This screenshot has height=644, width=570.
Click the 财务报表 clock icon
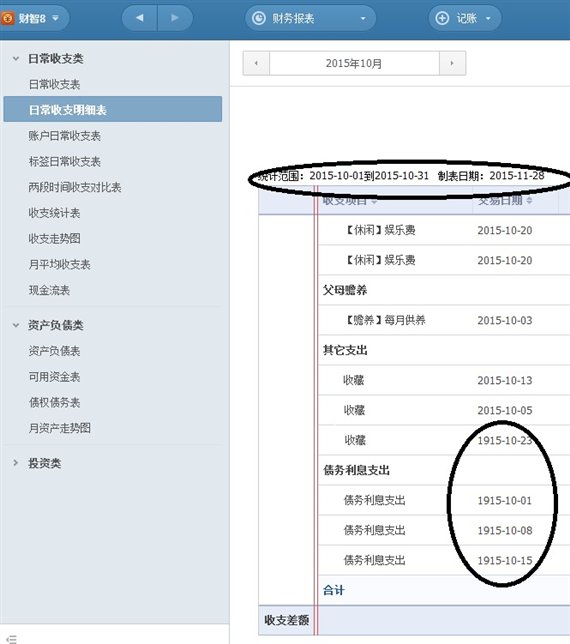pyautogui.click(x=259, y=18)
